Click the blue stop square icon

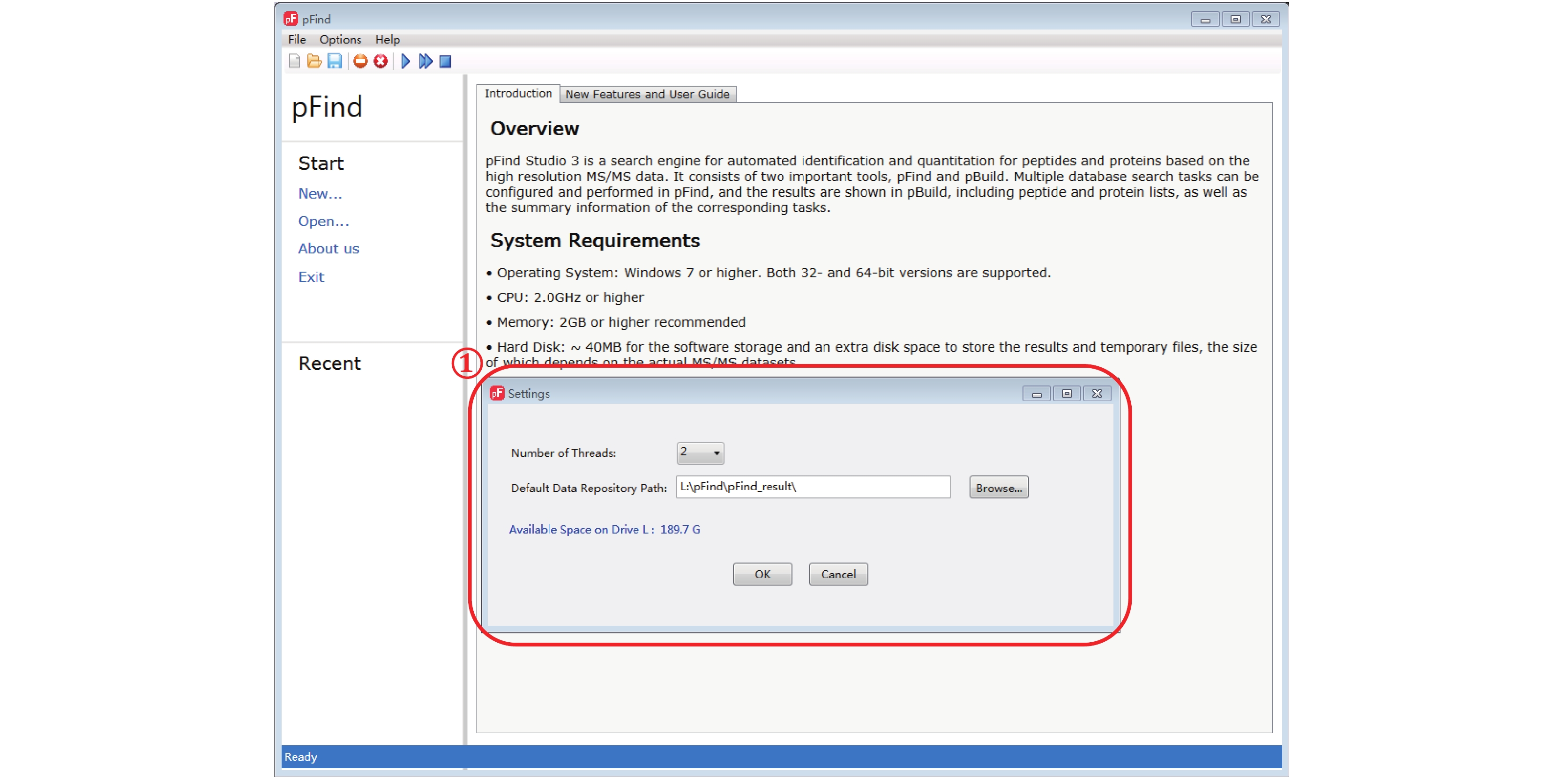tap(446, 61)
